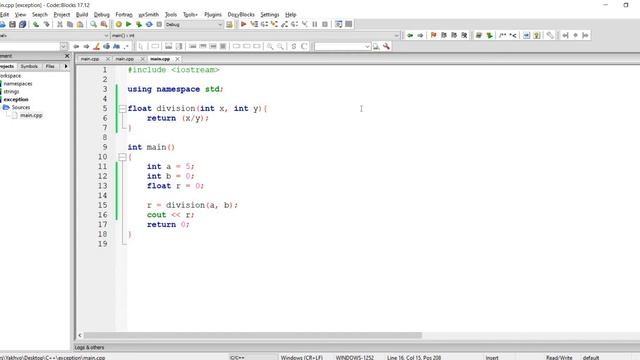This screenshot has width=640, height=360.
Task: Show more management tabs with the arrow
Action: (x=66, y=66)
